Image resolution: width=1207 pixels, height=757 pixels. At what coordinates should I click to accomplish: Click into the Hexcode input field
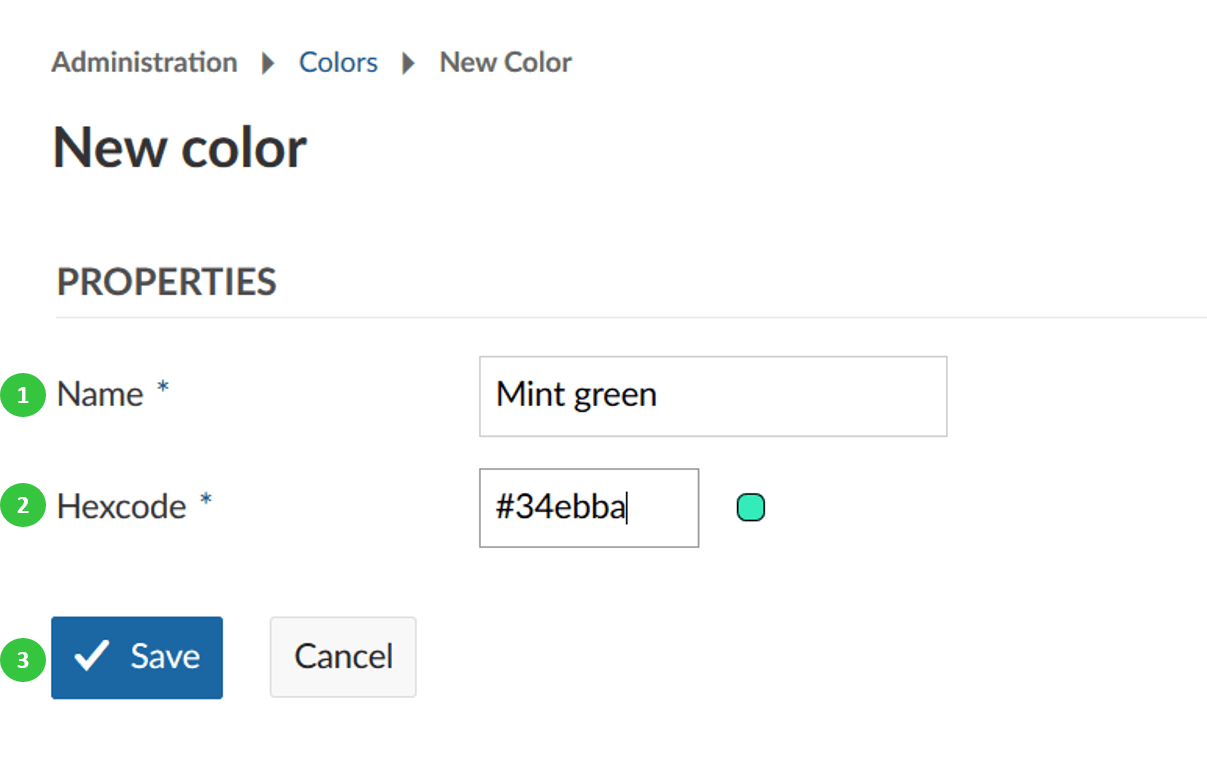coord(588,508)
